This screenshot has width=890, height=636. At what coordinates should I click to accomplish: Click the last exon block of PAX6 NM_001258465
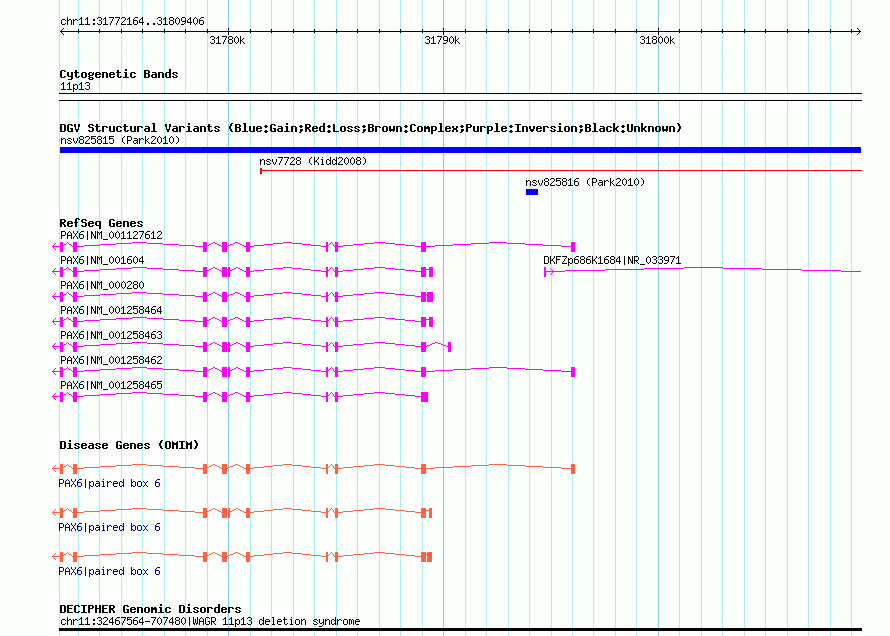425,397
